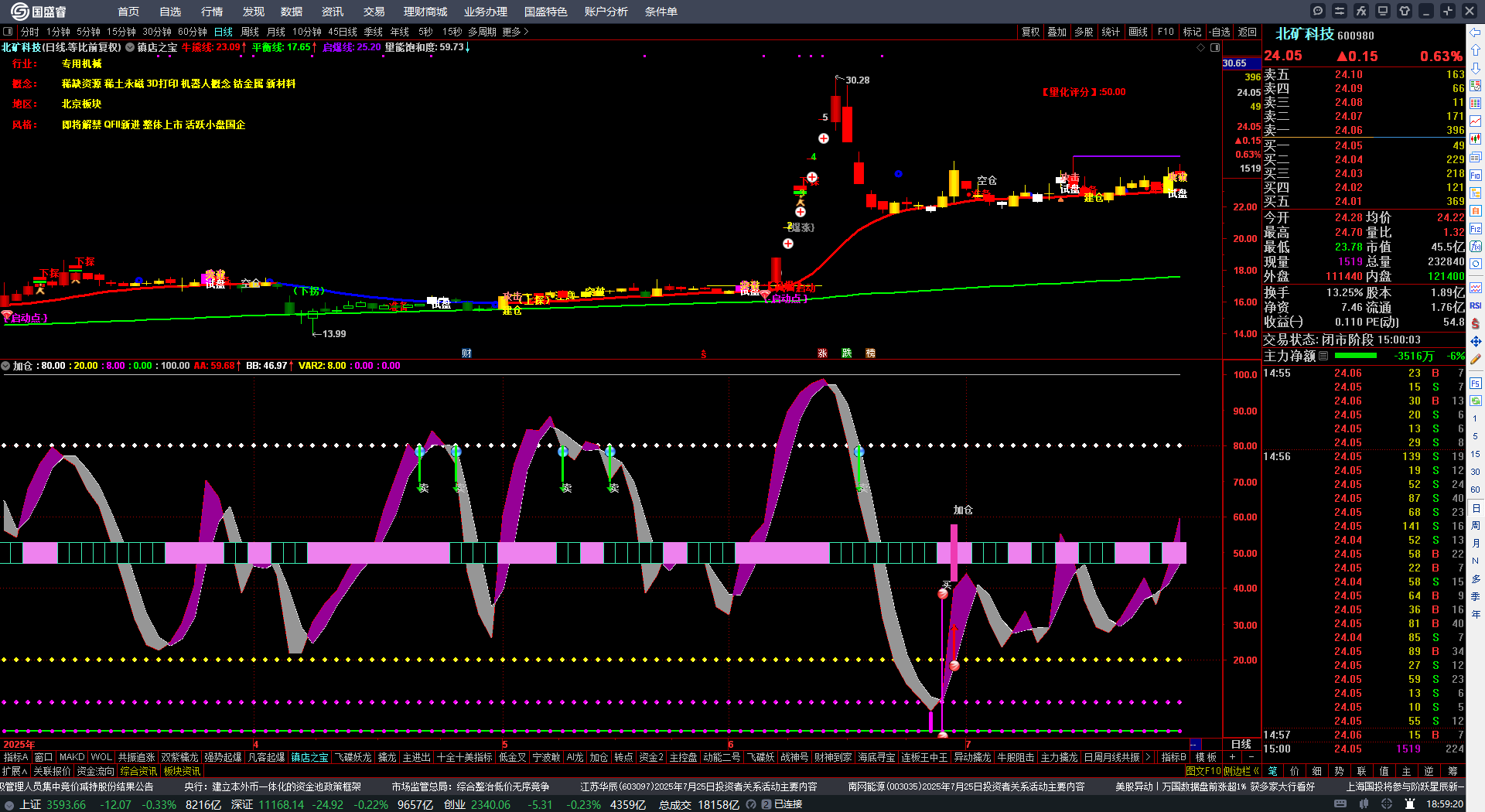1485x812 pixels.
Task: Open the candlestick chart sidebar icon
Action: [x=1476, y=139]
